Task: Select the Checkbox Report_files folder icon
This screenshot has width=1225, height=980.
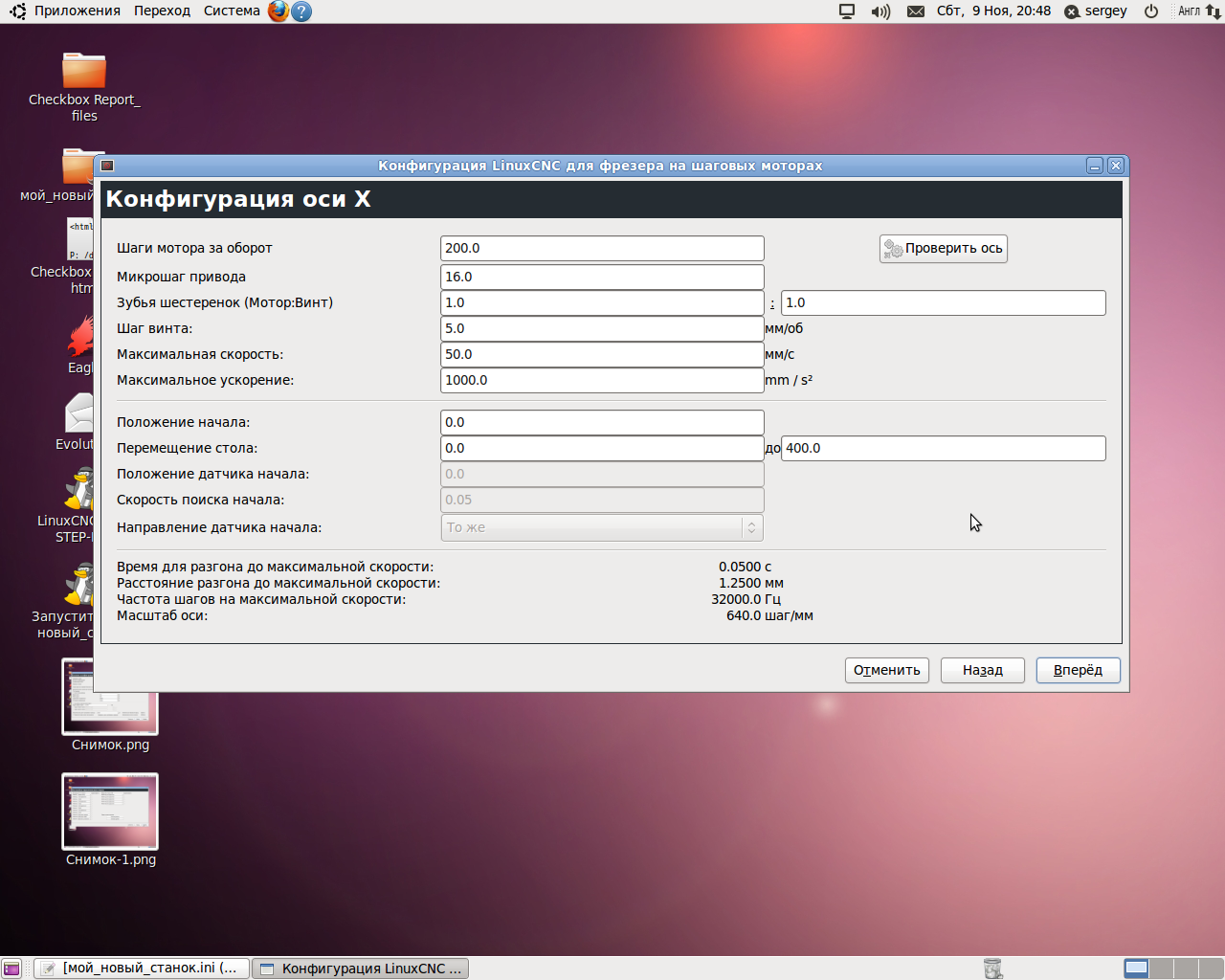Action: 84,71
